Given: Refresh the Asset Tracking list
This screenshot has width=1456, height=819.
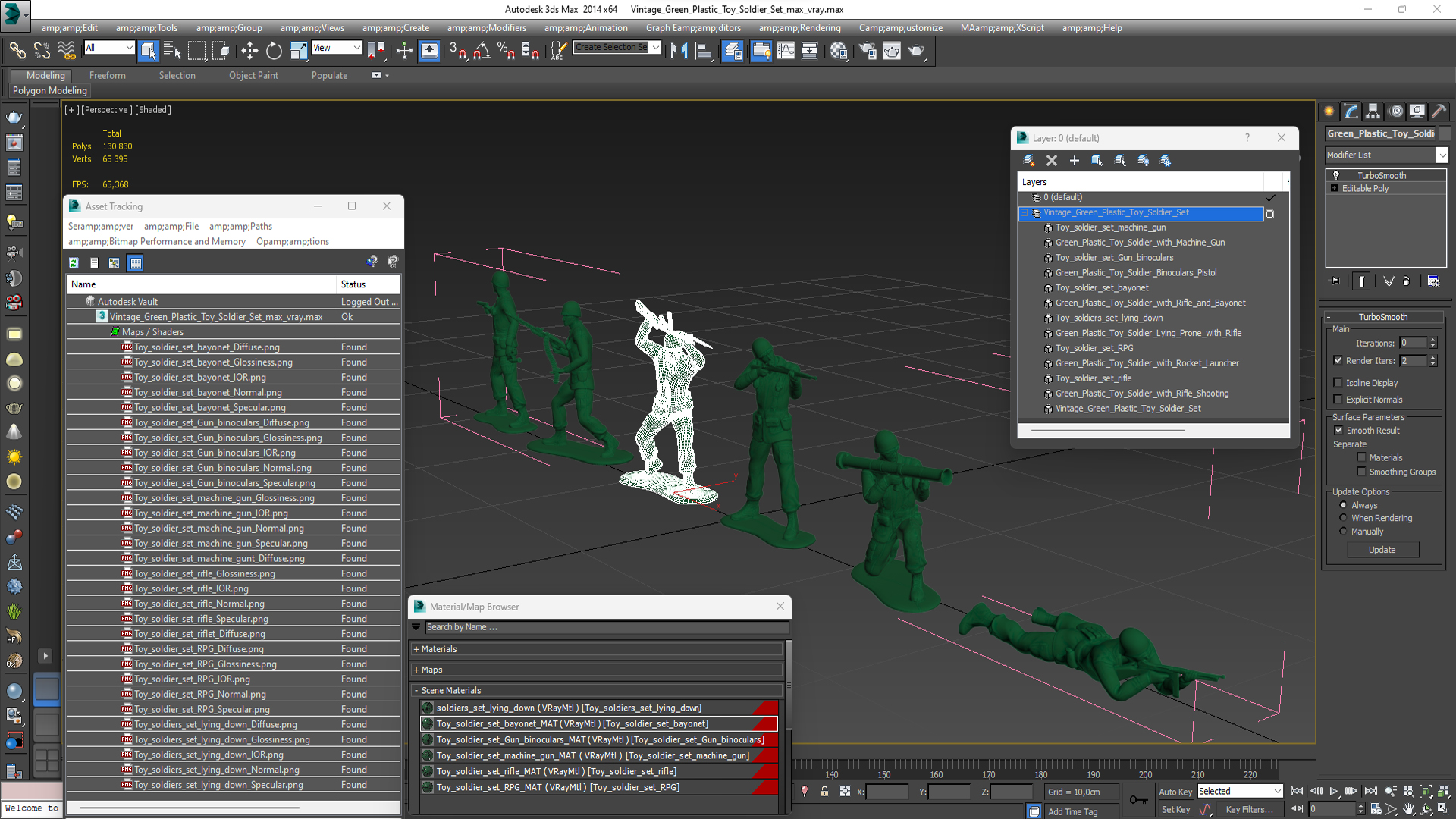Looking at the screenshot, I should click(74, 263).
